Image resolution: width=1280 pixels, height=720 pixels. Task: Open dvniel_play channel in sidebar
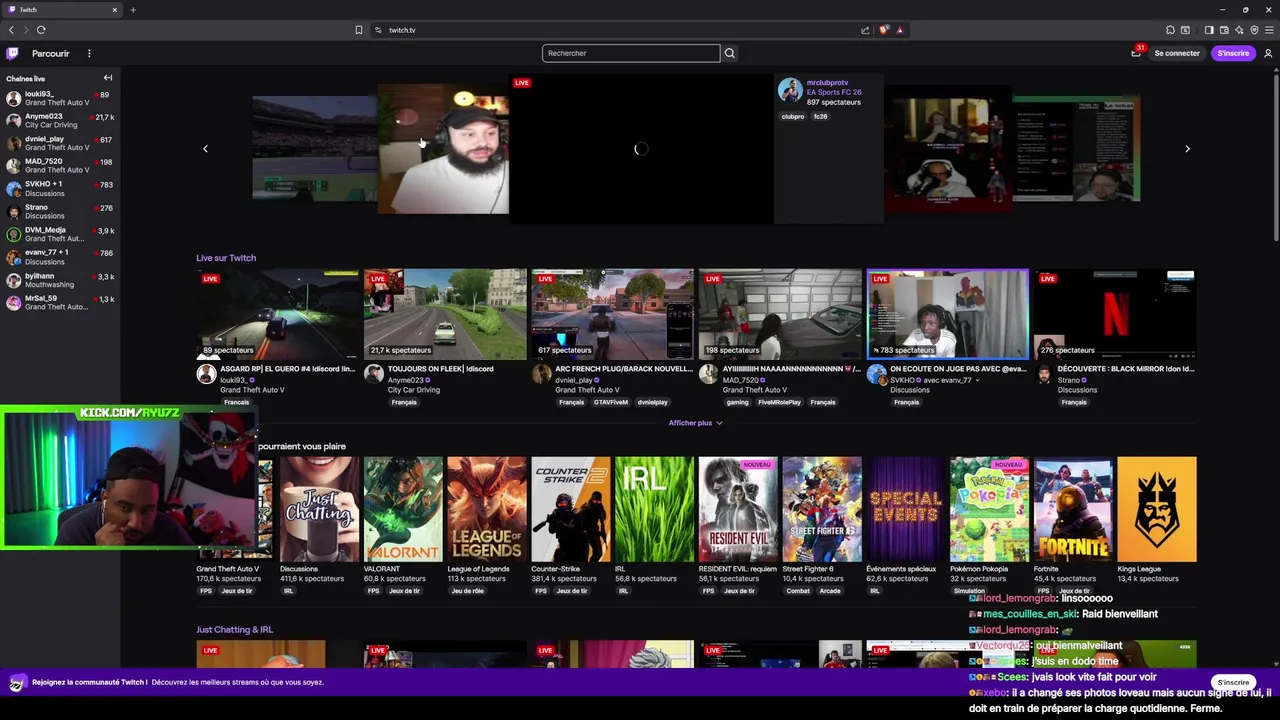(x=60, y=143)
